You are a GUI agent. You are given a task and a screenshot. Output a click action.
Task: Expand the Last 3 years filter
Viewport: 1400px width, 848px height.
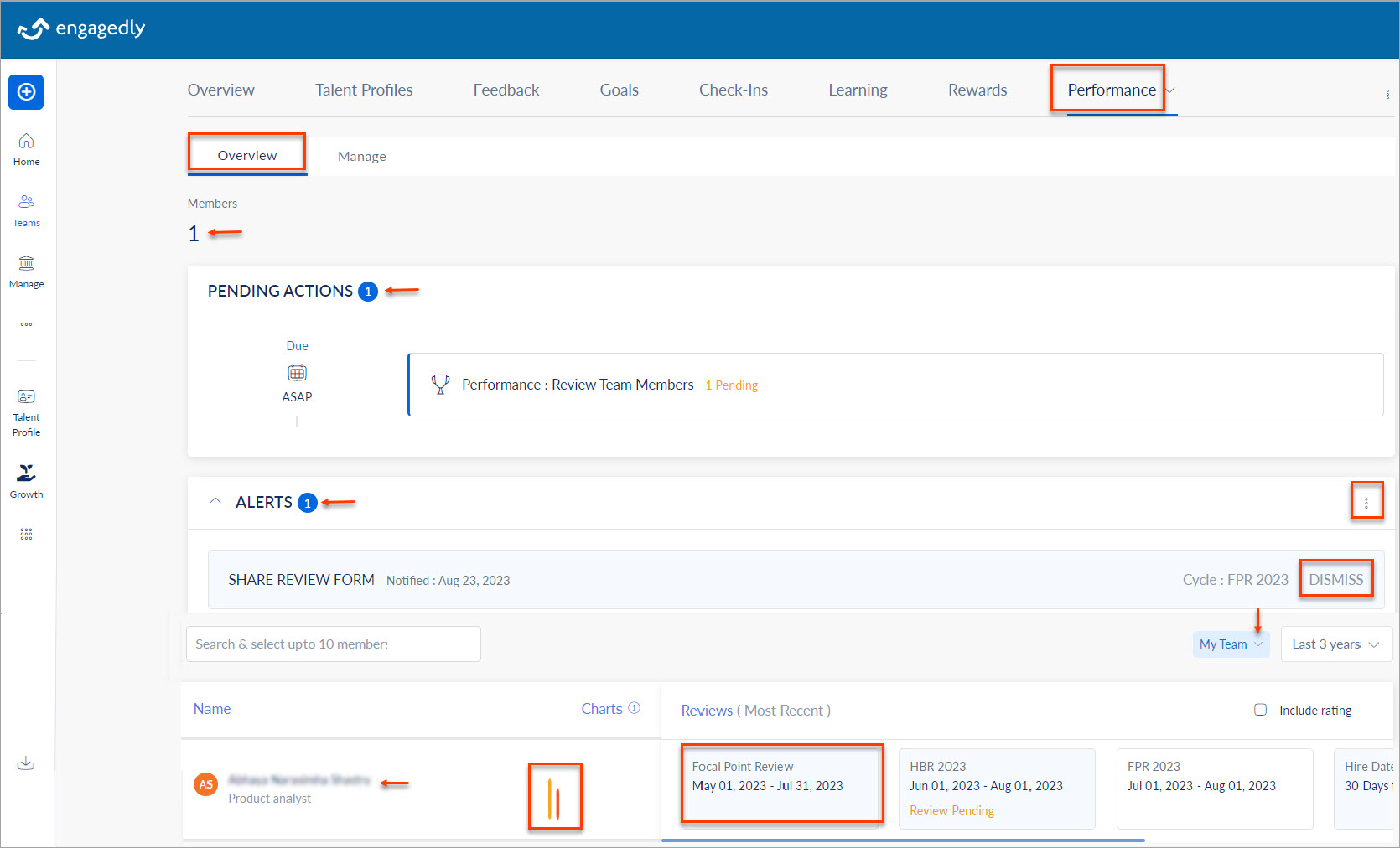tap(1335, 644)
